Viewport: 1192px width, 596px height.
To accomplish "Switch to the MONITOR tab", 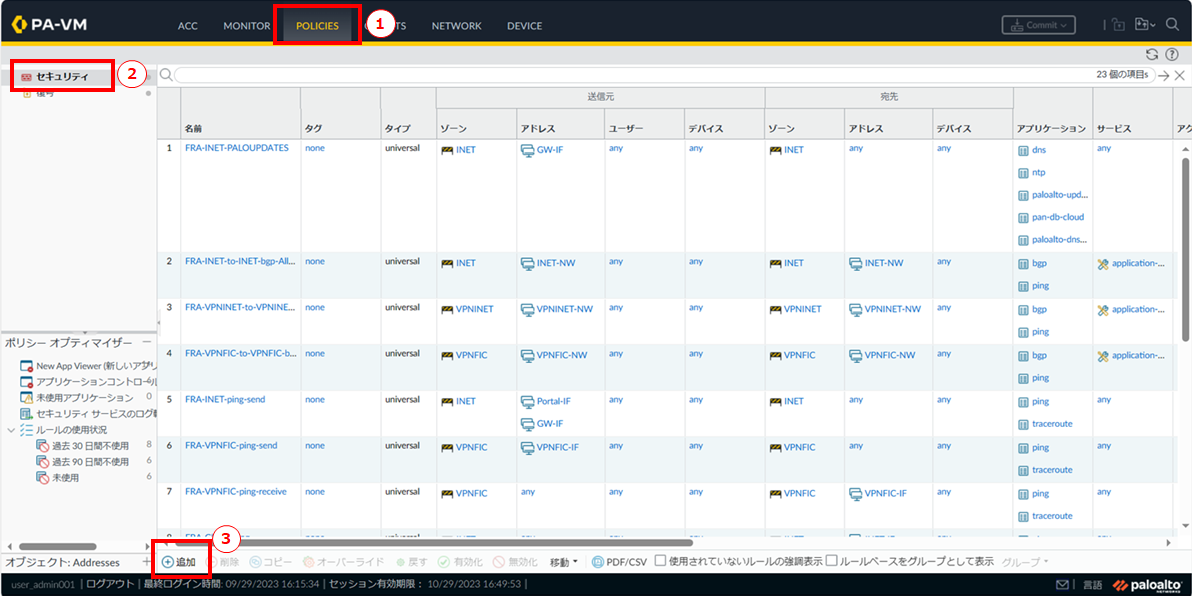I will coord(246,26).
